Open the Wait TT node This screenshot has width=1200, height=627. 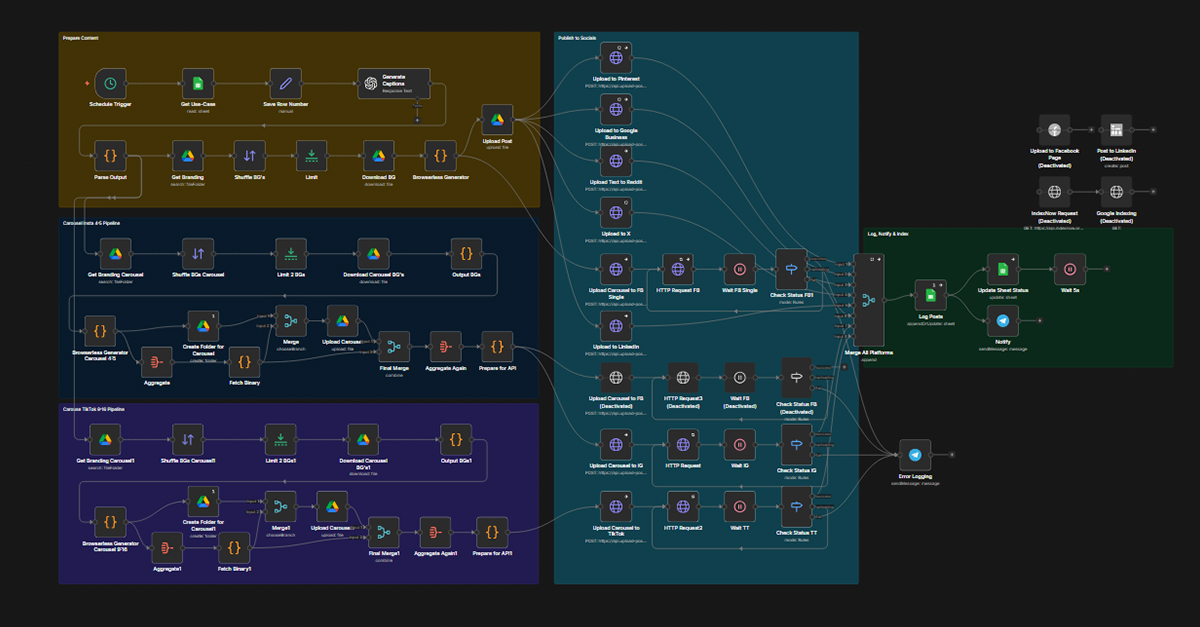pyautogui.click(x=740, y=506)
